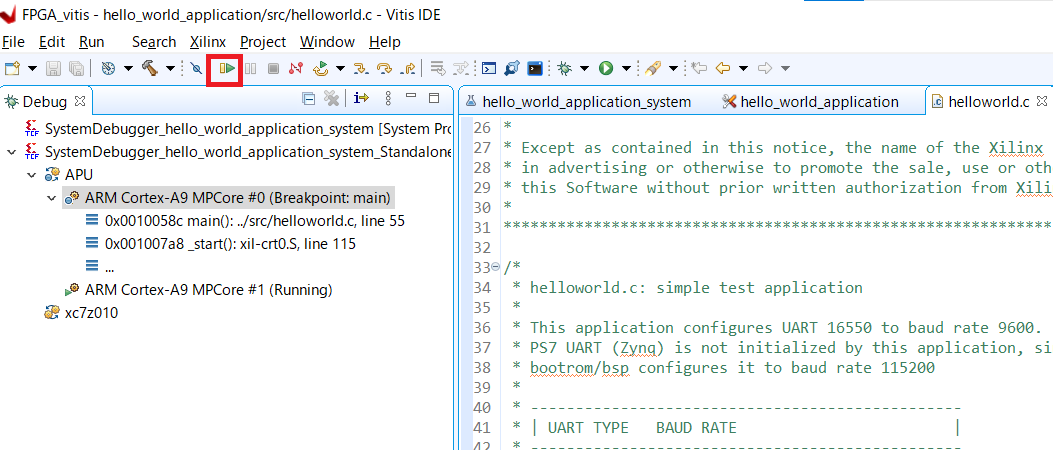Minimize the Debug view panel
The width and height of the screenshot is (1053, 450).
click(x=411, y=97)
